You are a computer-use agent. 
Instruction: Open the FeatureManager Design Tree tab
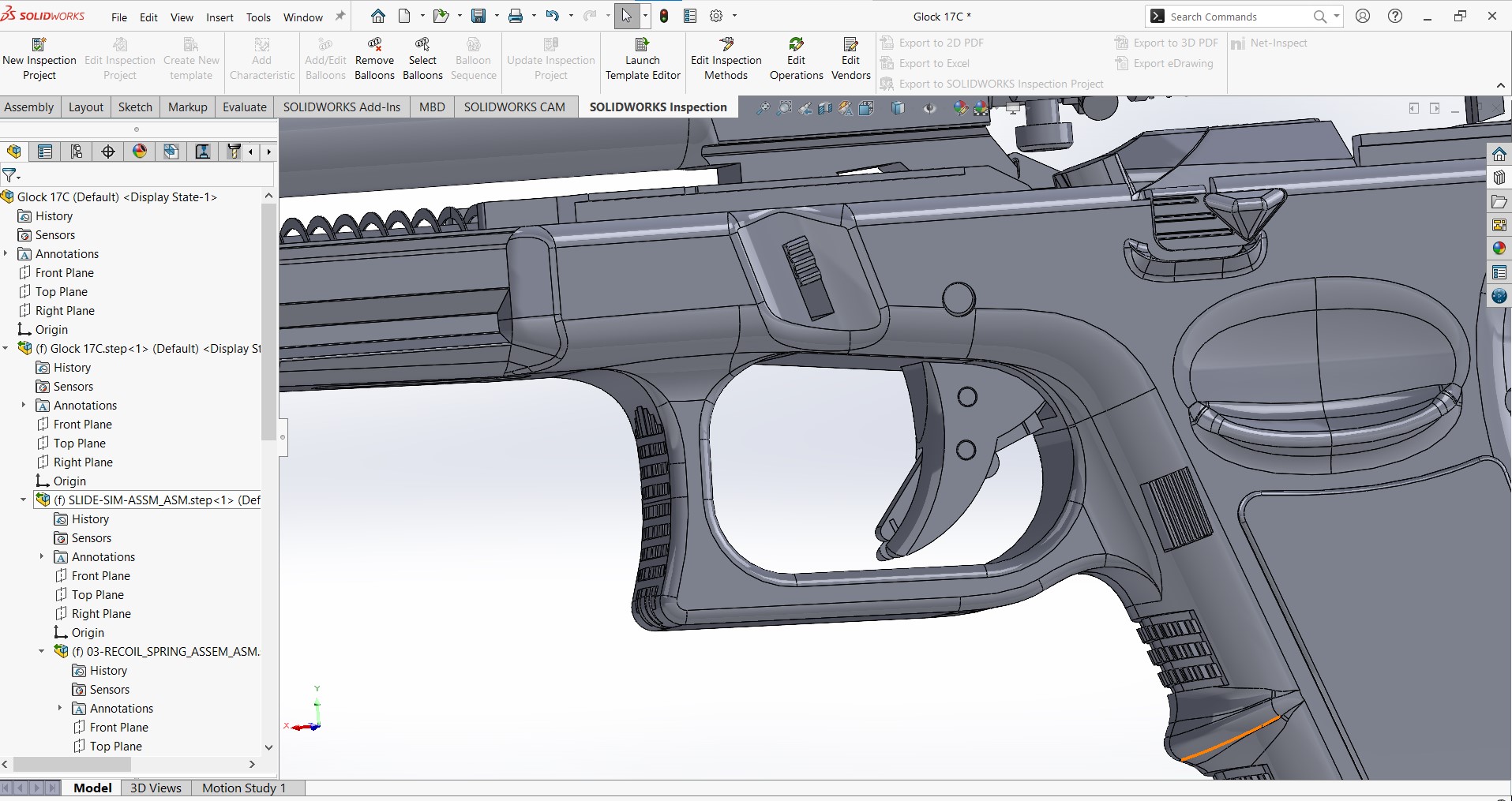pos(13,152)
